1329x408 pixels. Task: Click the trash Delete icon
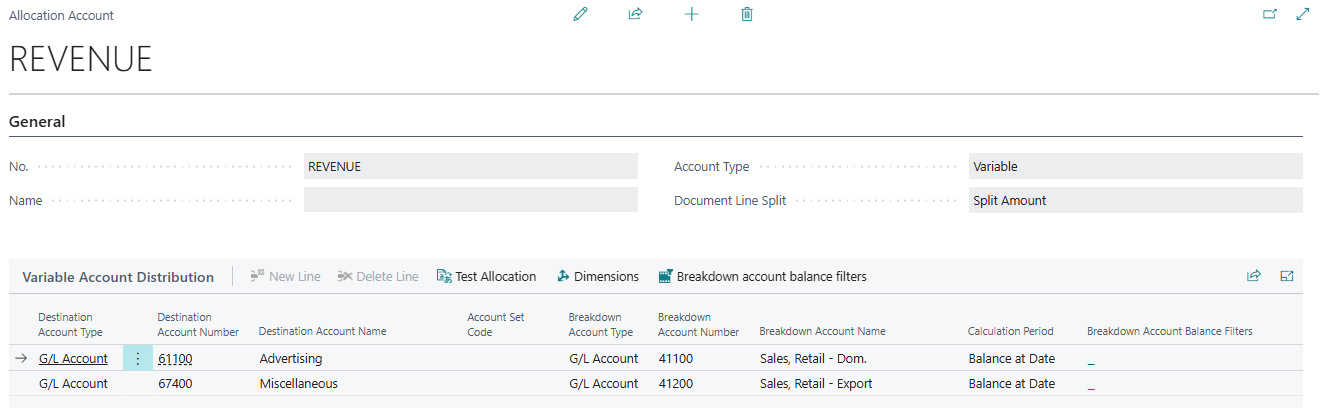(747, 15)
